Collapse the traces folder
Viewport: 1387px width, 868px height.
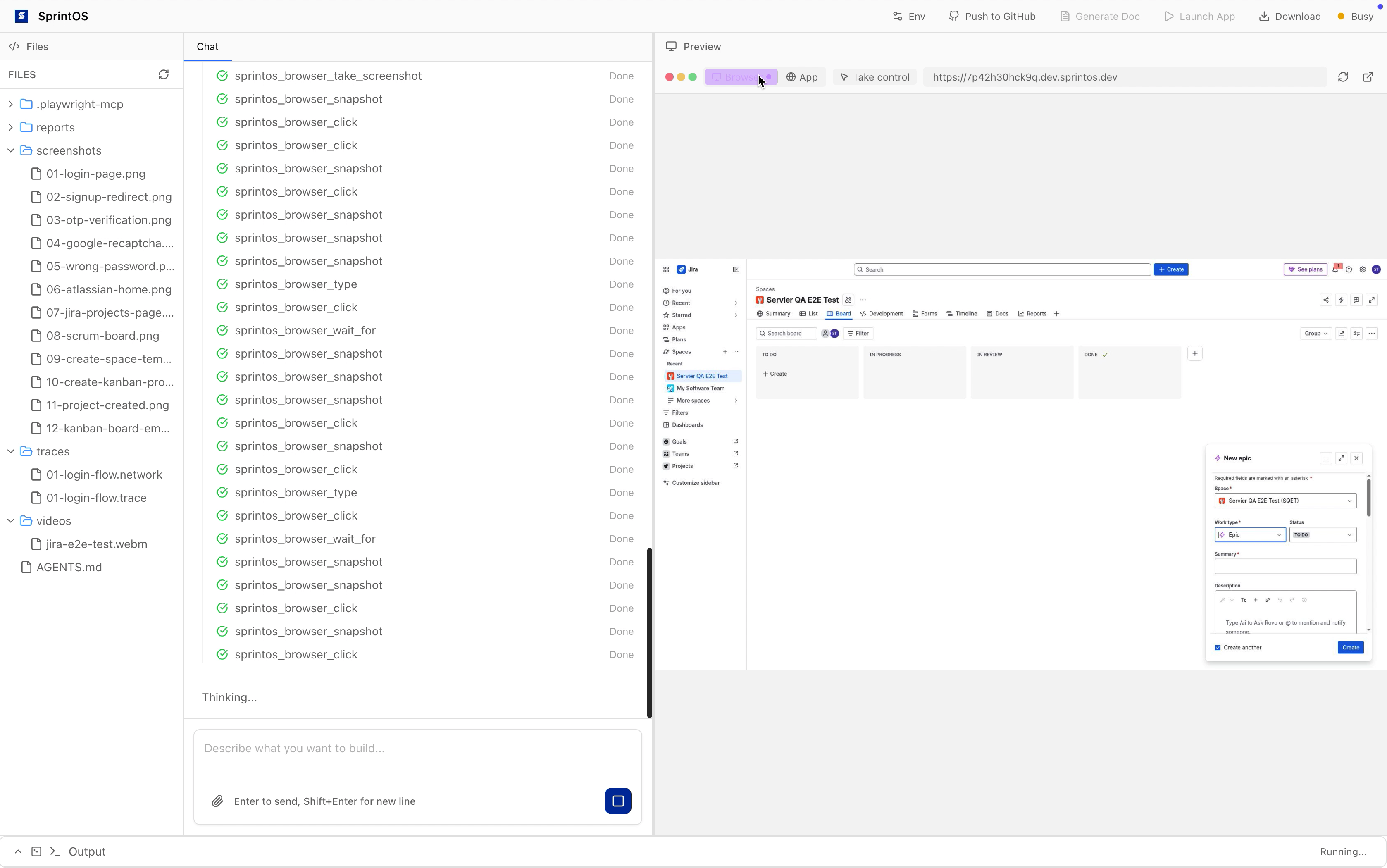10,451
